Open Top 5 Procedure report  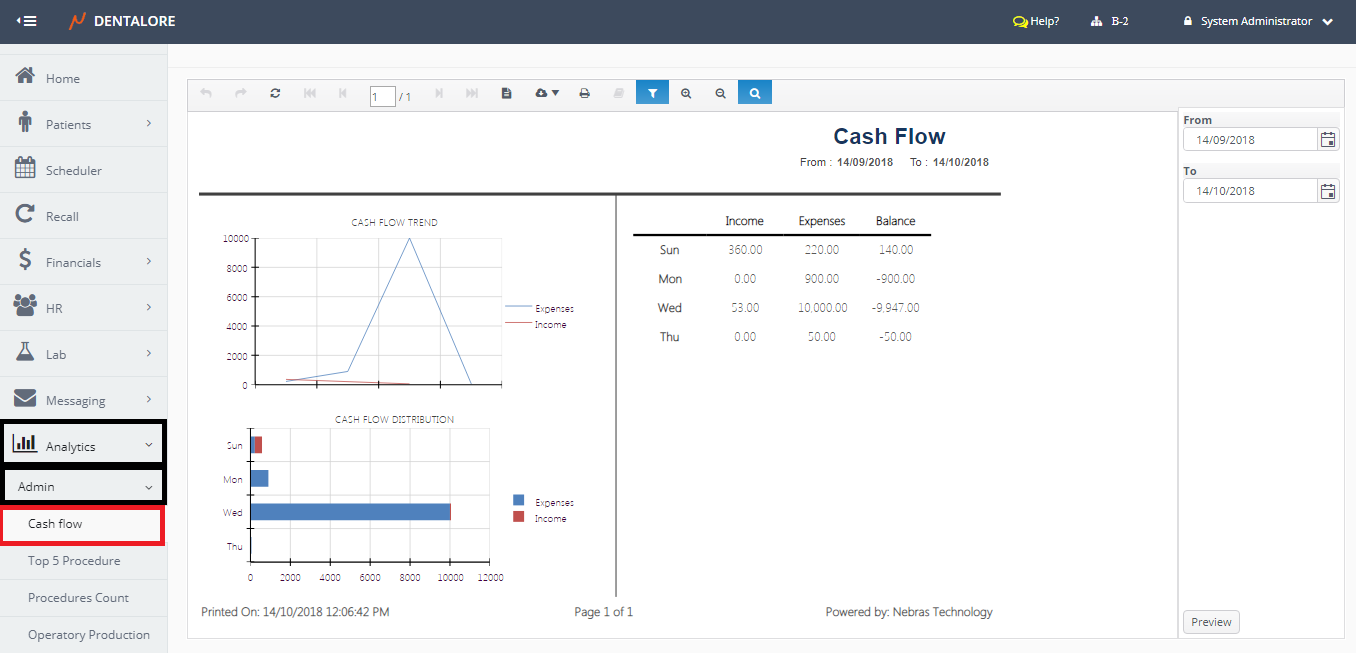click(x=74, y=561)
